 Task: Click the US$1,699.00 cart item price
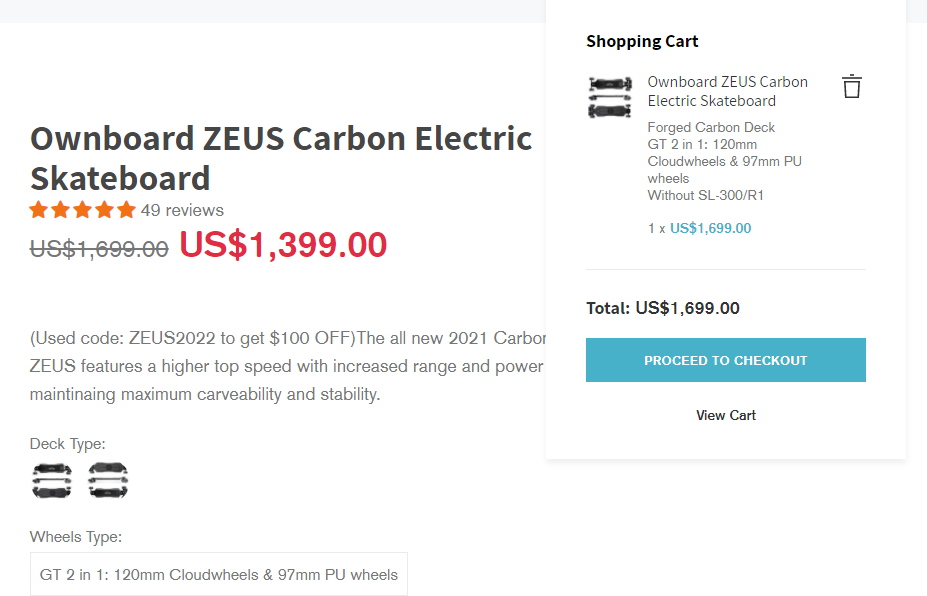click(710, 228)
